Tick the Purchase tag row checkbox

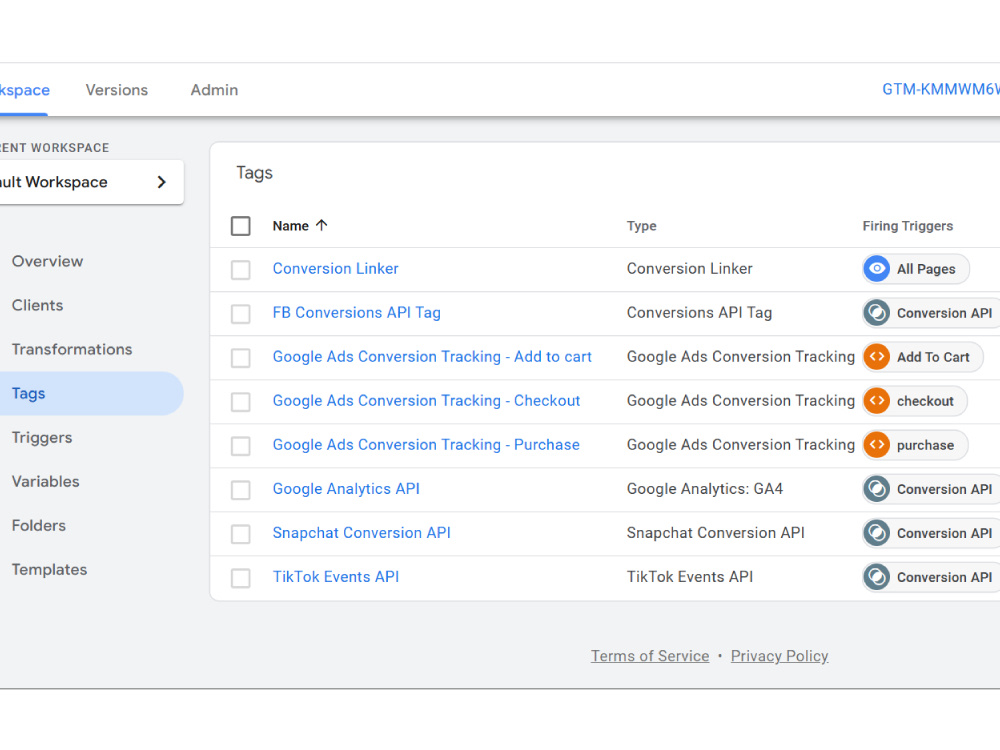[x=240, y=446]
